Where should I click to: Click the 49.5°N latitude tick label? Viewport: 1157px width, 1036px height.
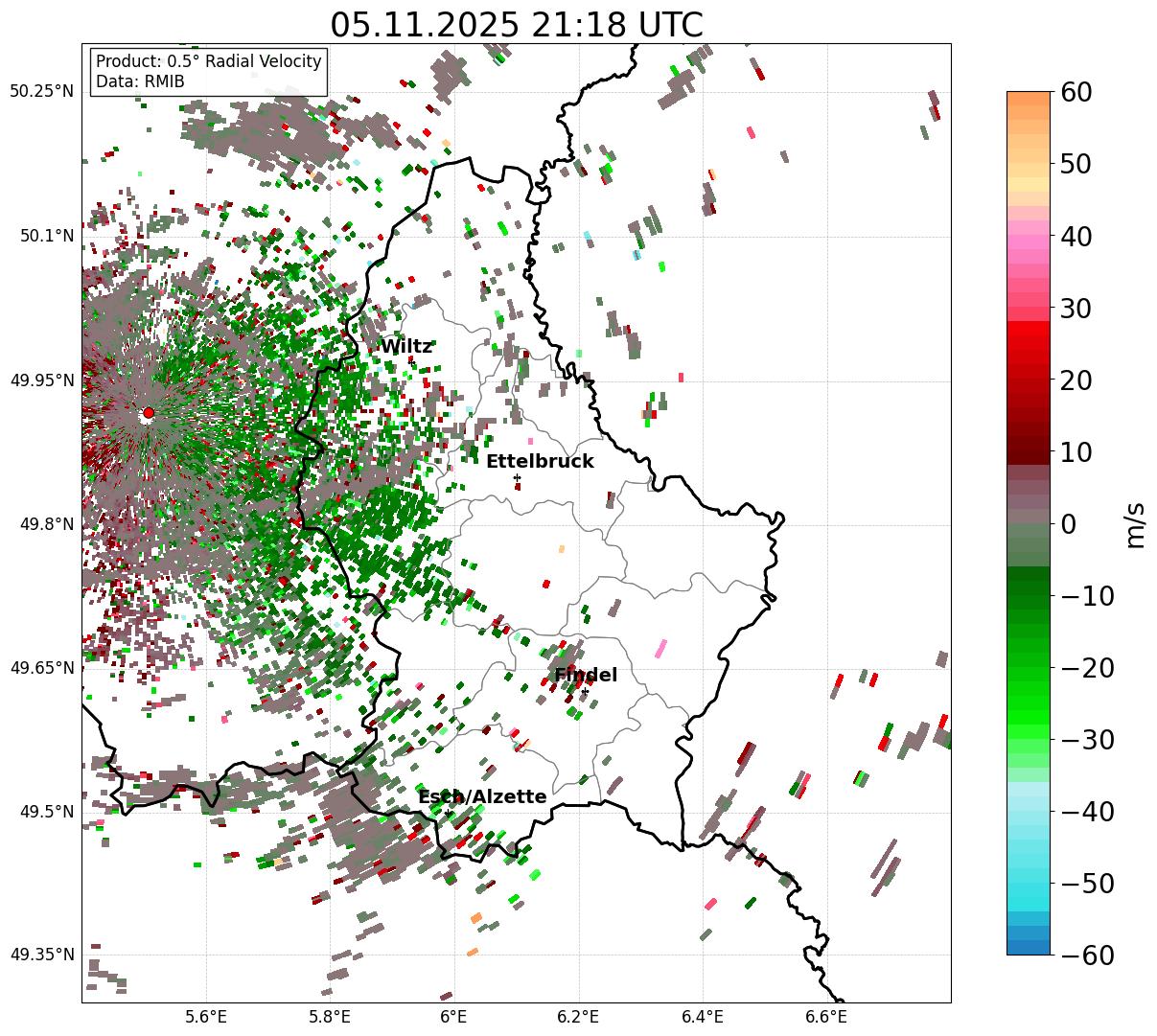[x=46, y=812]
